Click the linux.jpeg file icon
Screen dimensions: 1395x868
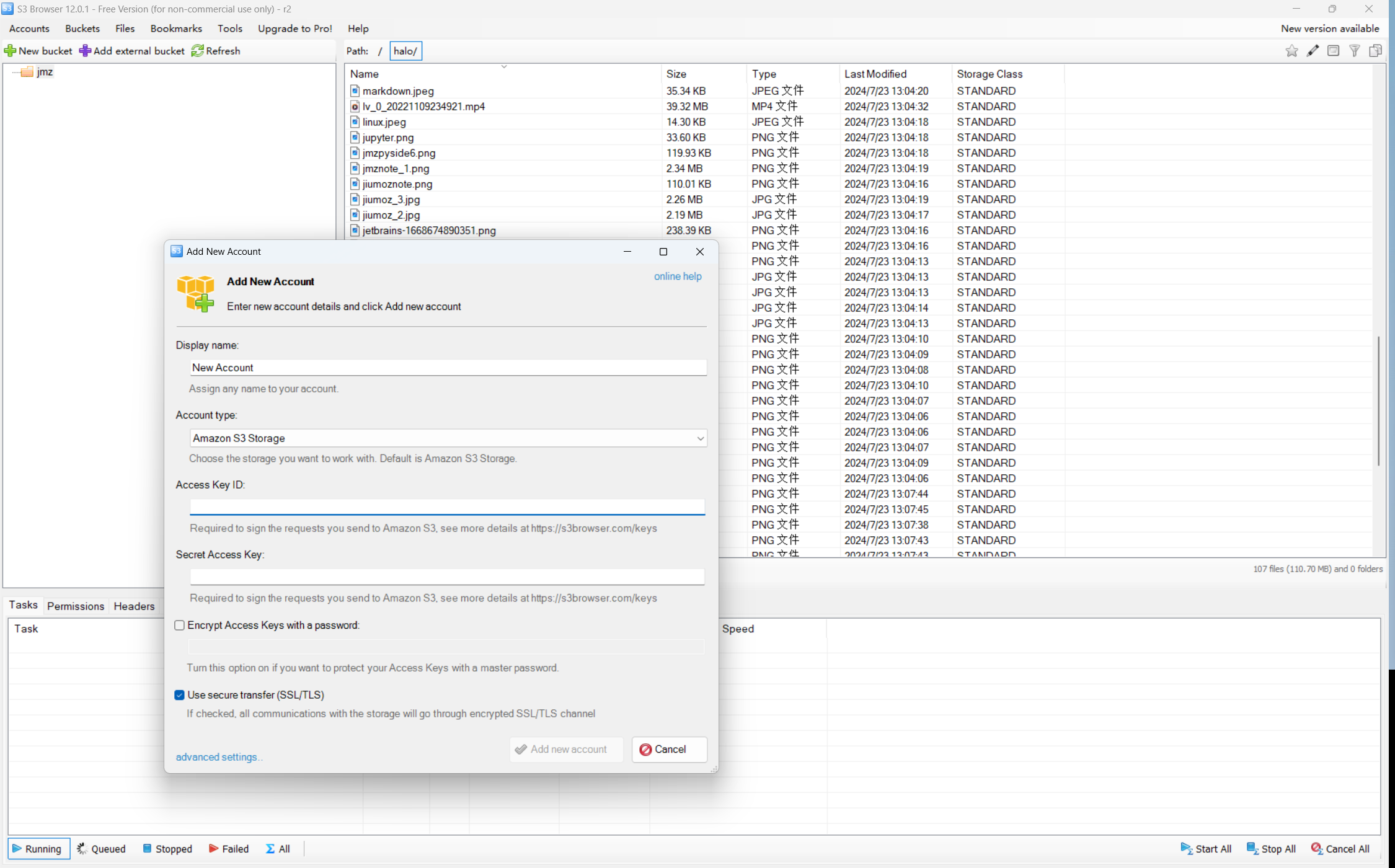tap(355, 122)
